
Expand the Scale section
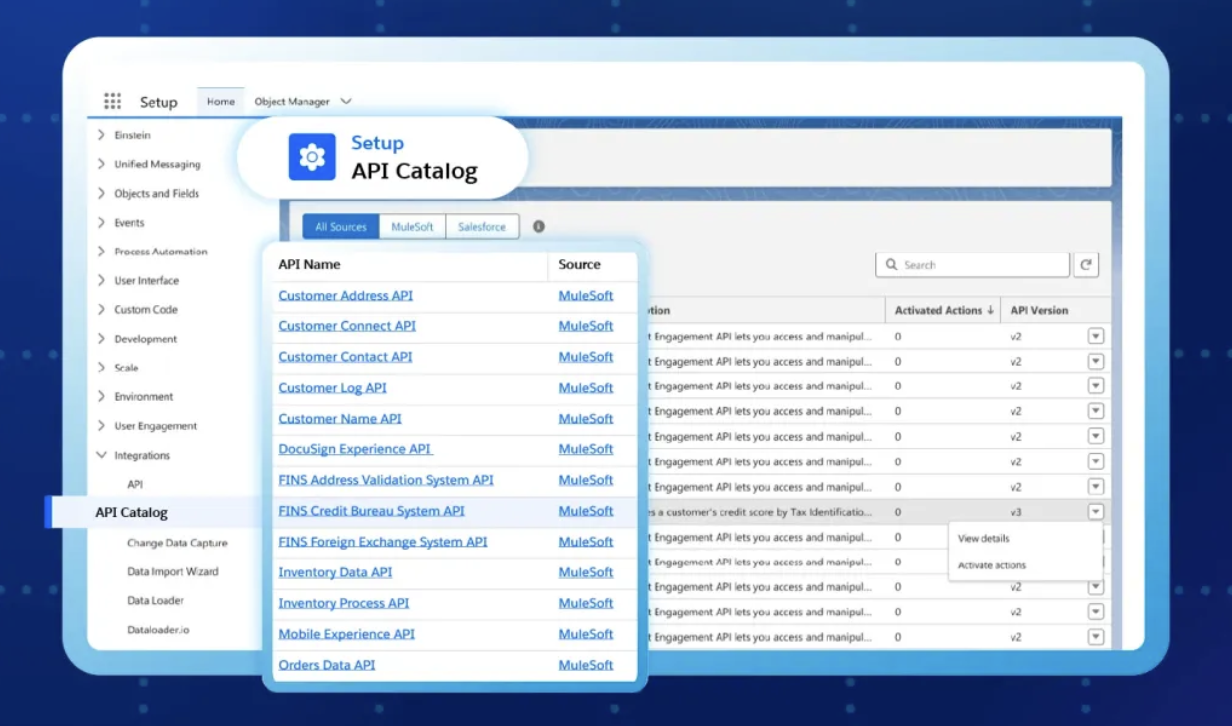101,367
